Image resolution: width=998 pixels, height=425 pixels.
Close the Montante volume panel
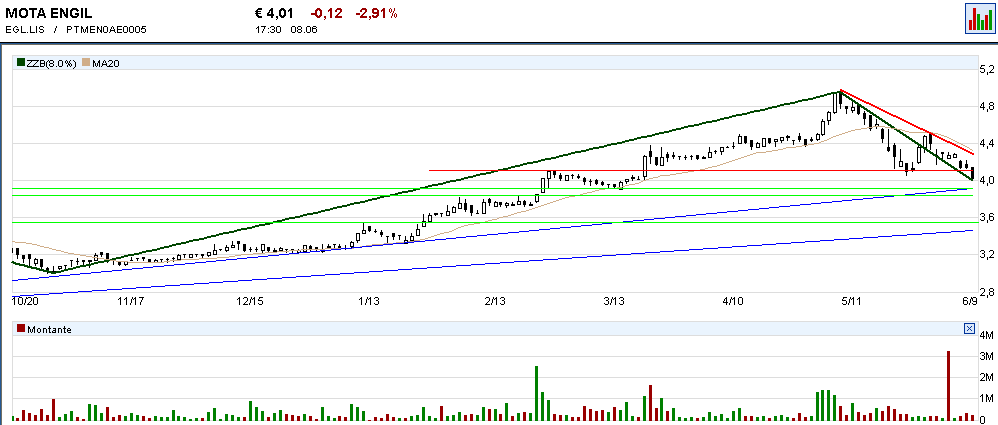(969, 328)
